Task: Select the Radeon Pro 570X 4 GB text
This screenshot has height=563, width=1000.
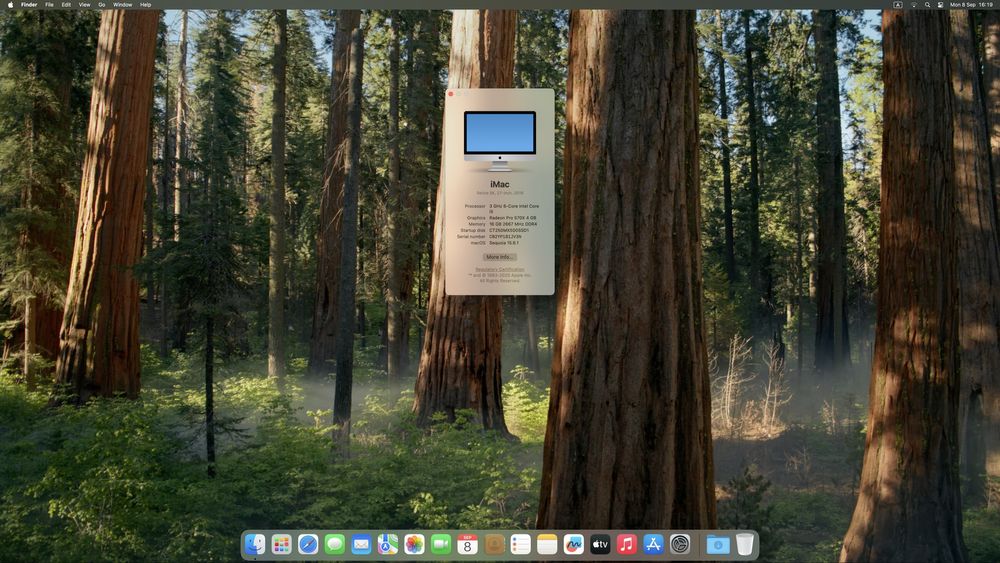Action: (513, 218)
